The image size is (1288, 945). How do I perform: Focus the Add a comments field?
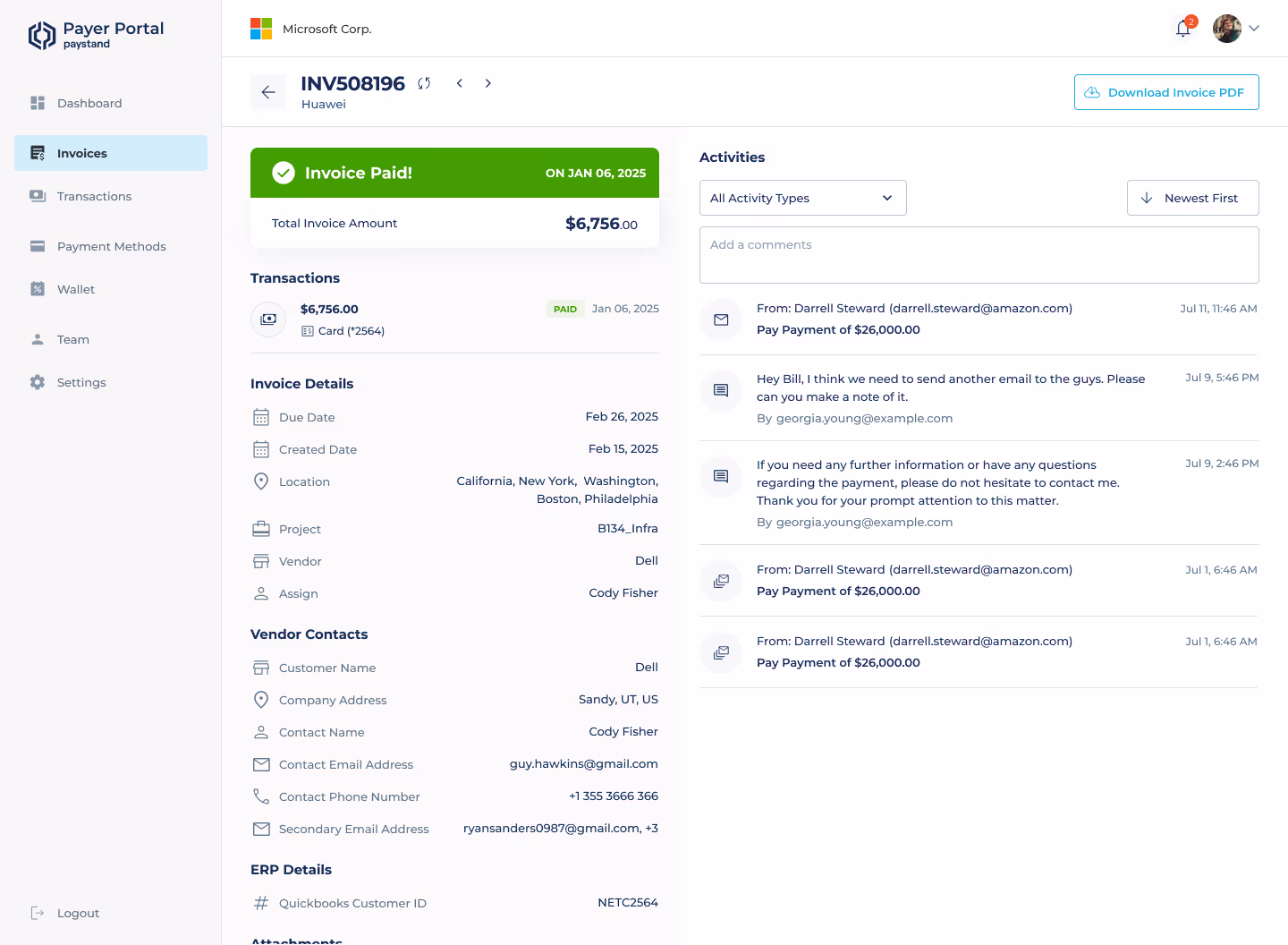click(x=979, y=255)
